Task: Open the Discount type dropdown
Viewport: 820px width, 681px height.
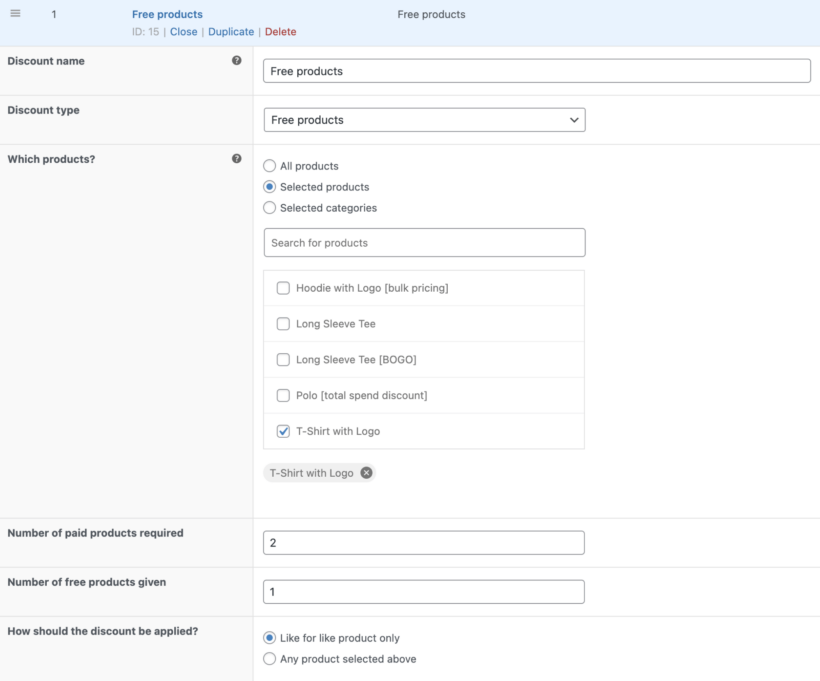Action: tap(424, 119)
